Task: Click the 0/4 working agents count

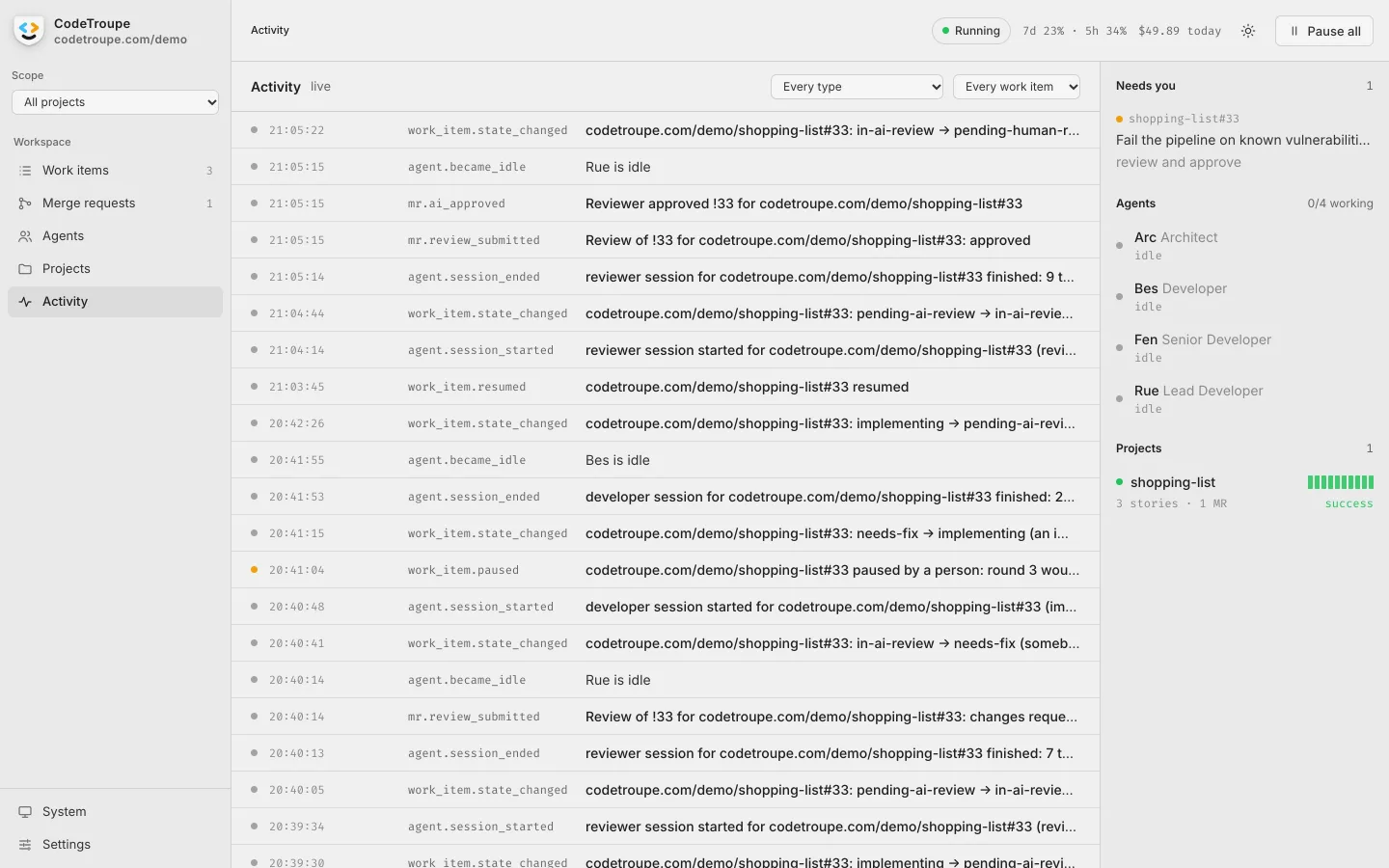Action: [1340, 203]
